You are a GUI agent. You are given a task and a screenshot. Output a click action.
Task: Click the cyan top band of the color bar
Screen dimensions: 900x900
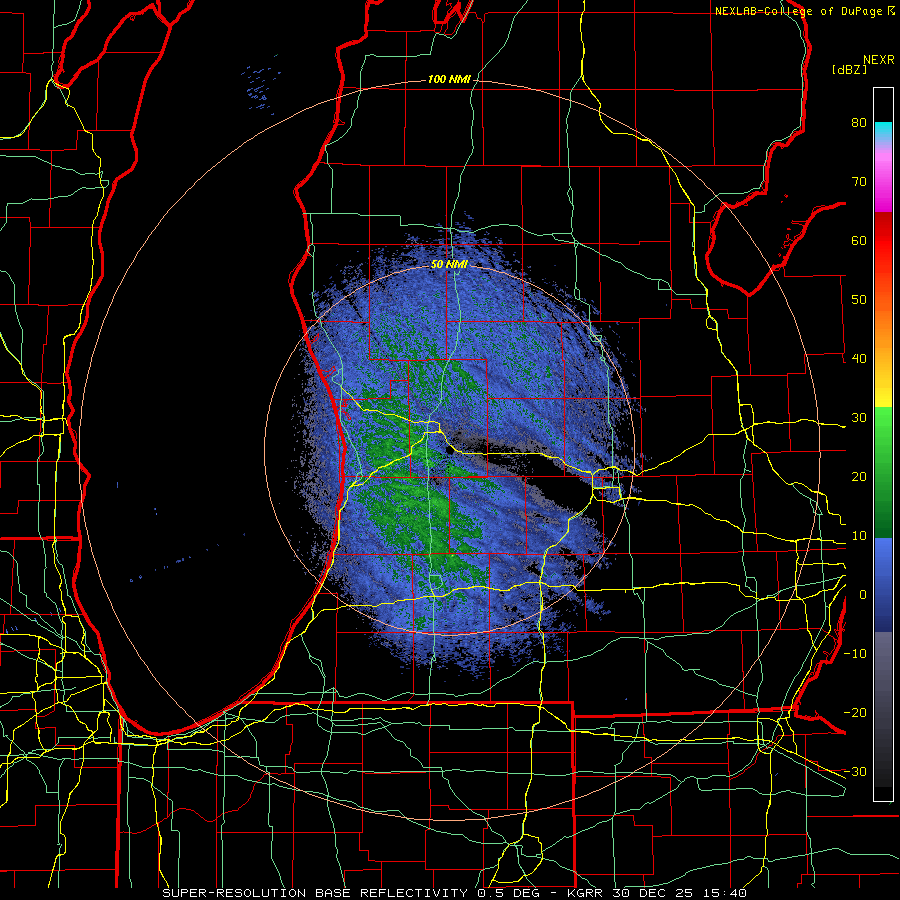point(883,129)
